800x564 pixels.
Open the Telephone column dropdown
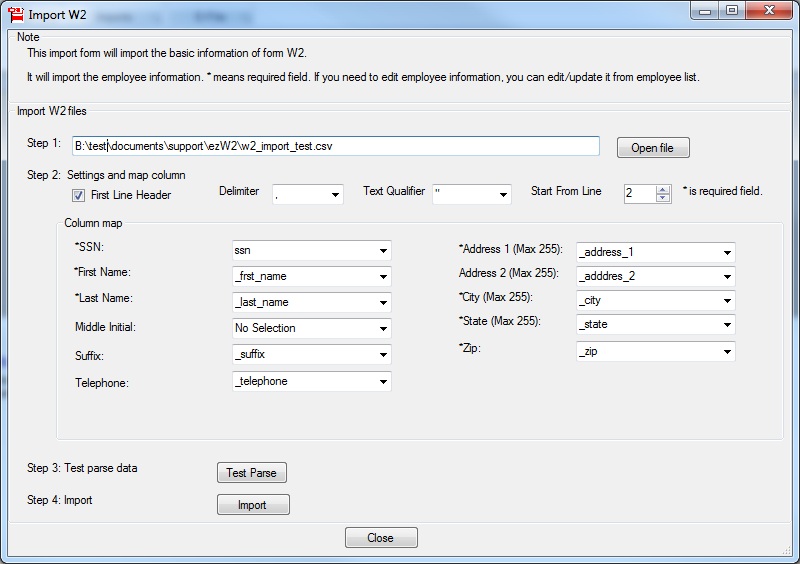pyautogui.click(x=383, y=381)
